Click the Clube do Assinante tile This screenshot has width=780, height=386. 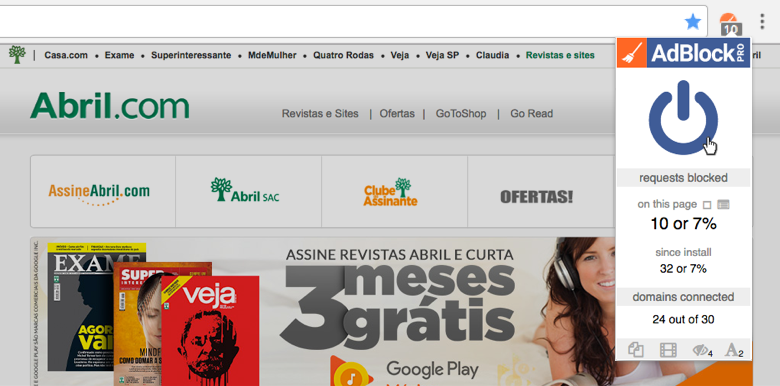(394, 192)
